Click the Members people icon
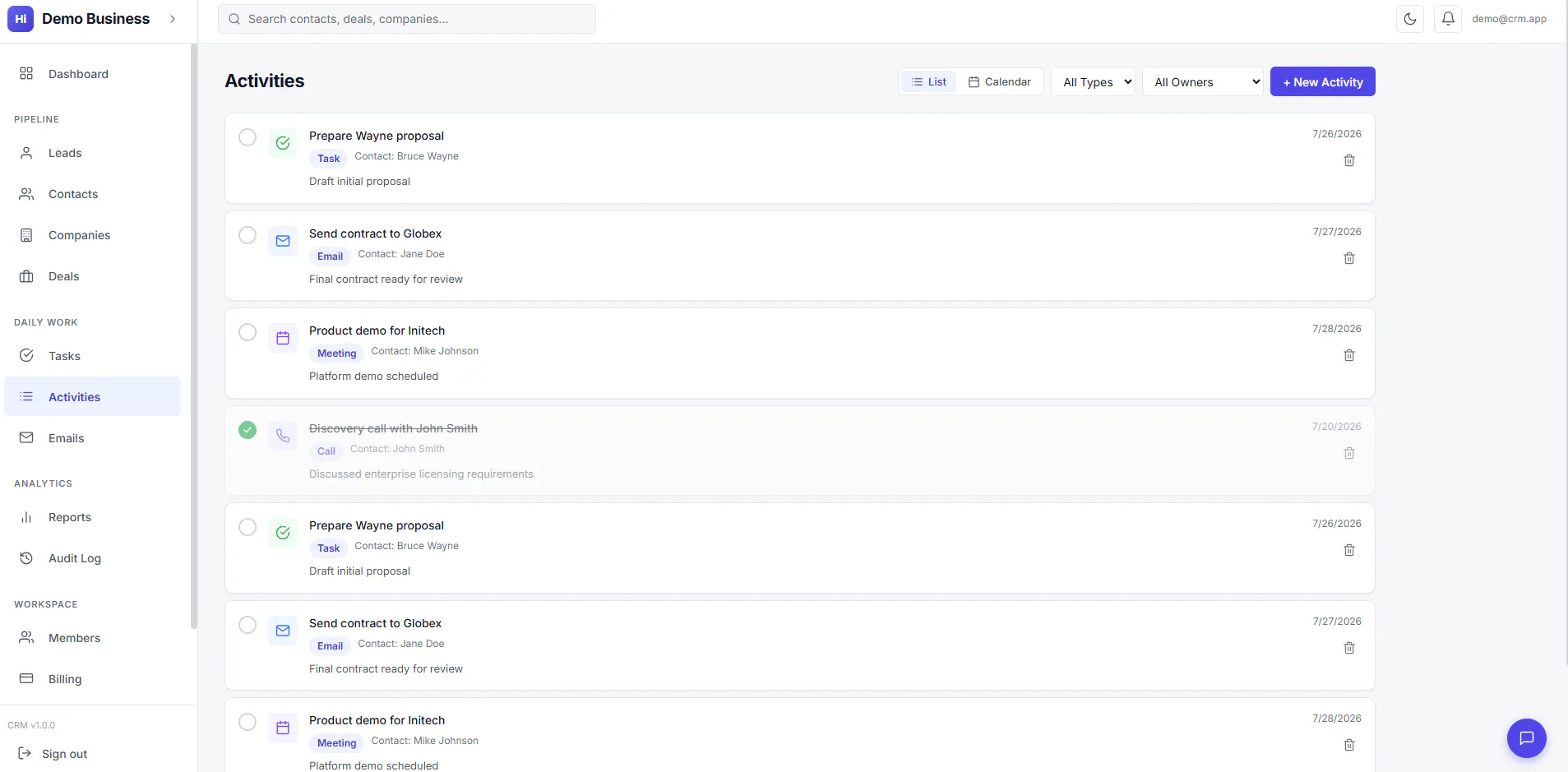Screen dimensions: 1568x772 pos(26,637)
